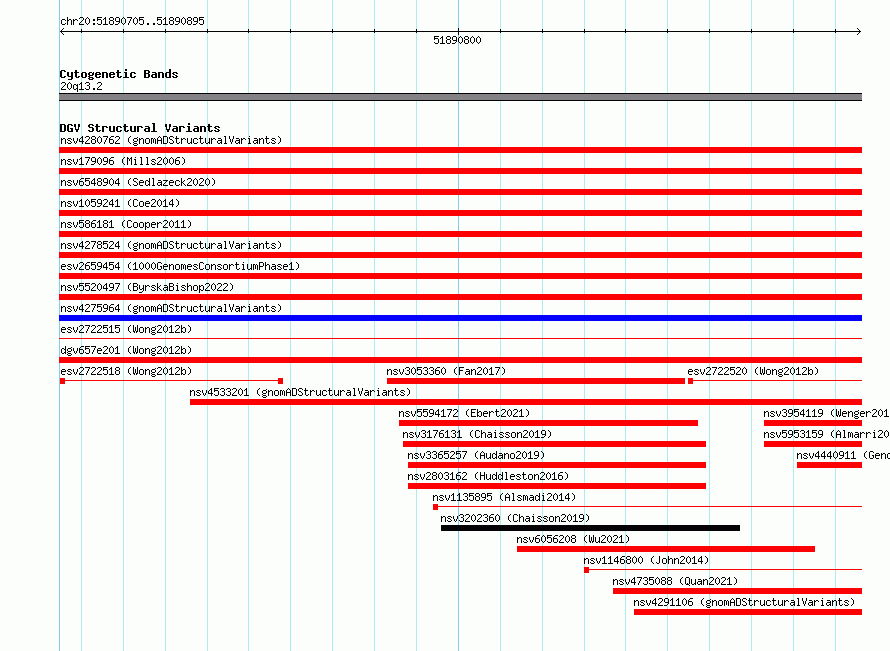Open the nsv6548904 (Sedlazeck2020) variant
The width and height of the screenshot is (890, 651).
point(138,182)
